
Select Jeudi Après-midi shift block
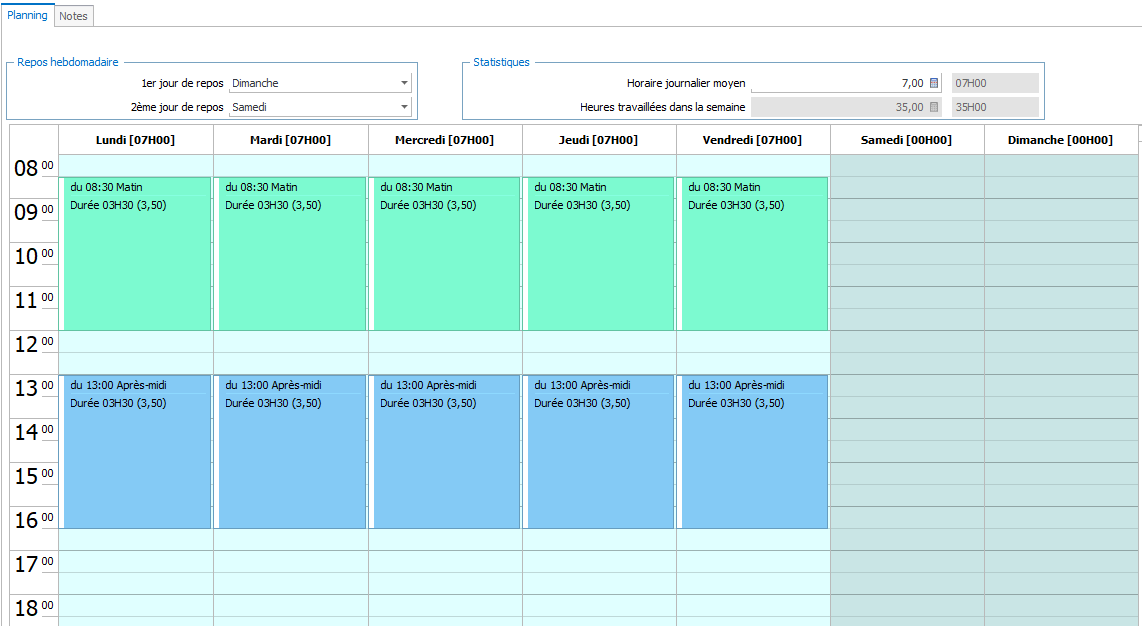pos(599,451)
